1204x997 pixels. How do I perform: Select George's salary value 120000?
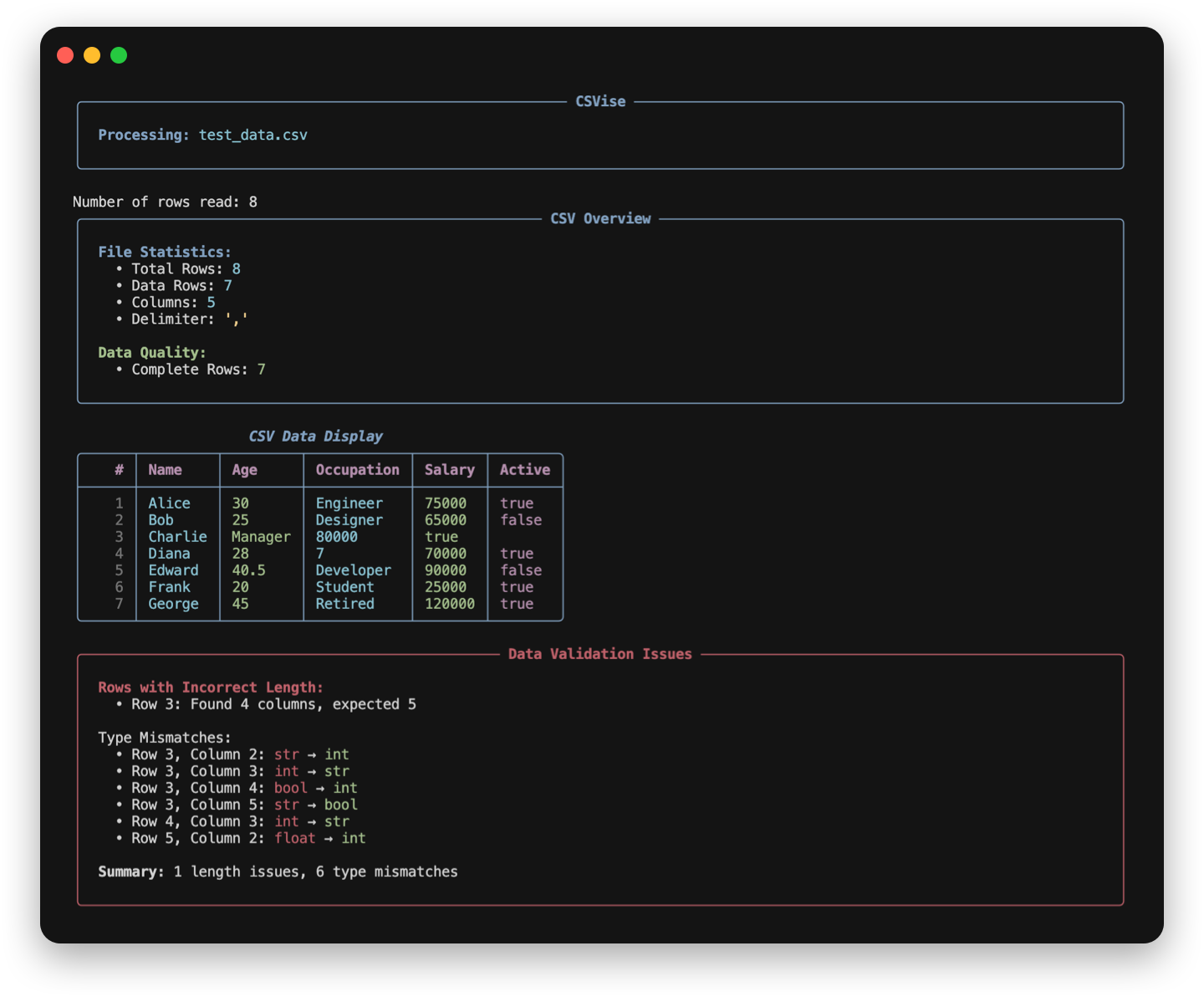pyautogui.click(x=449, y=603)
